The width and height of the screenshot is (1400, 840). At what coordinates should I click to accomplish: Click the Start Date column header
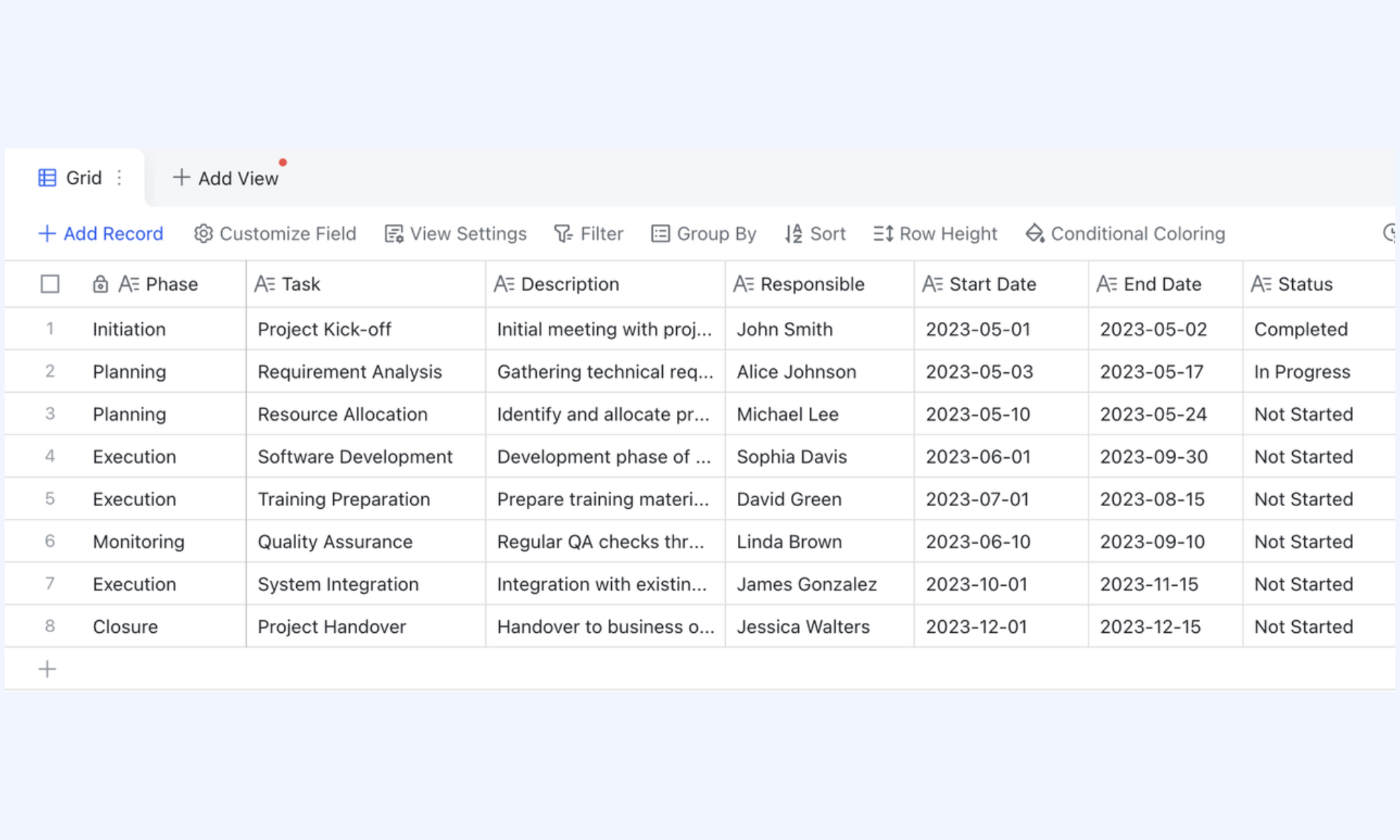click(1002, 284)
